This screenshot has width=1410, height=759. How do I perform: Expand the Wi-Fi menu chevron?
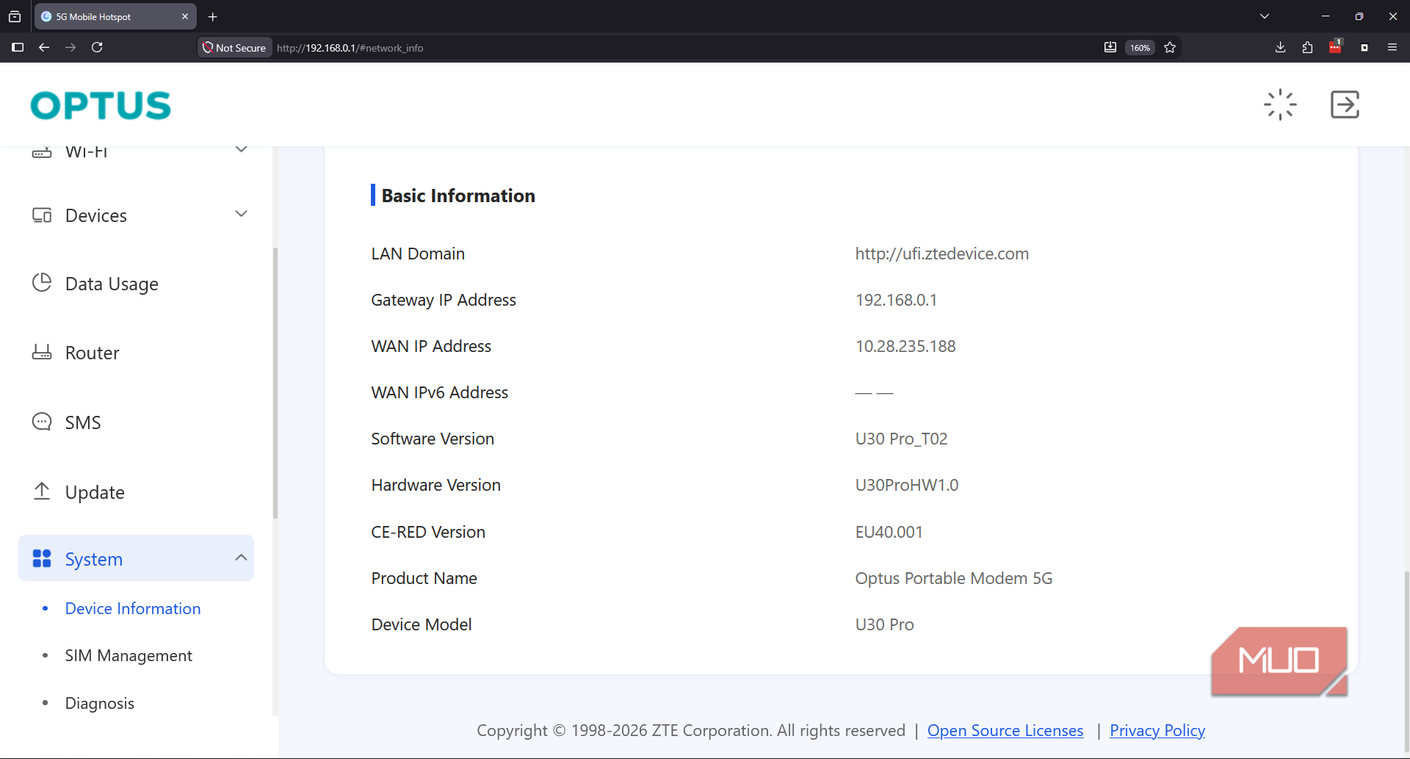click(x=241, y=150)
